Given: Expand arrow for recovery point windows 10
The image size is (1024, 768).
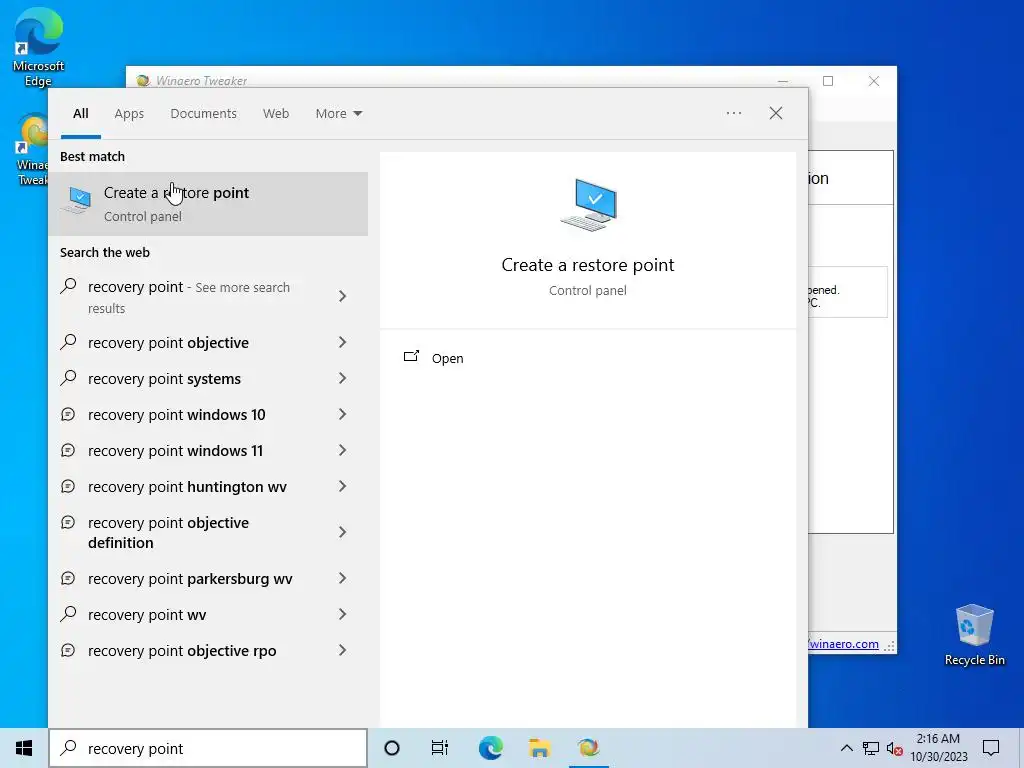Looking at the screenshot, I should pyautogui.click(x=342, y=414).
